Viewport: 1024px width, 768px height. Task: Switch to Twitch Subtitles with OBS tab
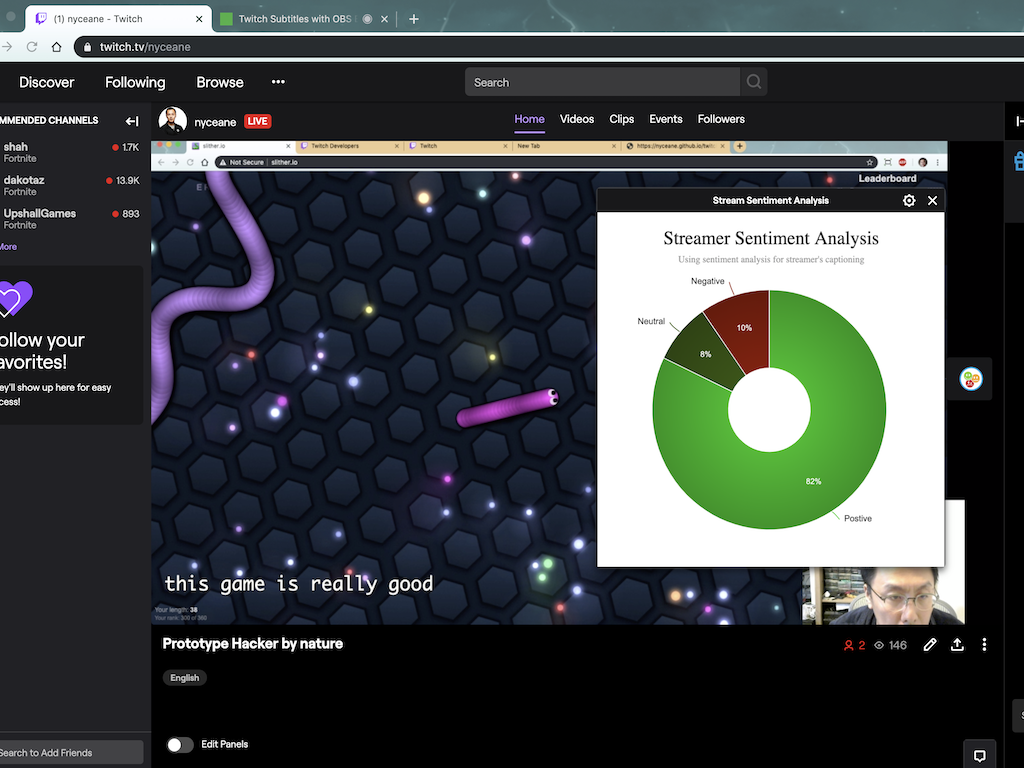click(x=295, y=19)
